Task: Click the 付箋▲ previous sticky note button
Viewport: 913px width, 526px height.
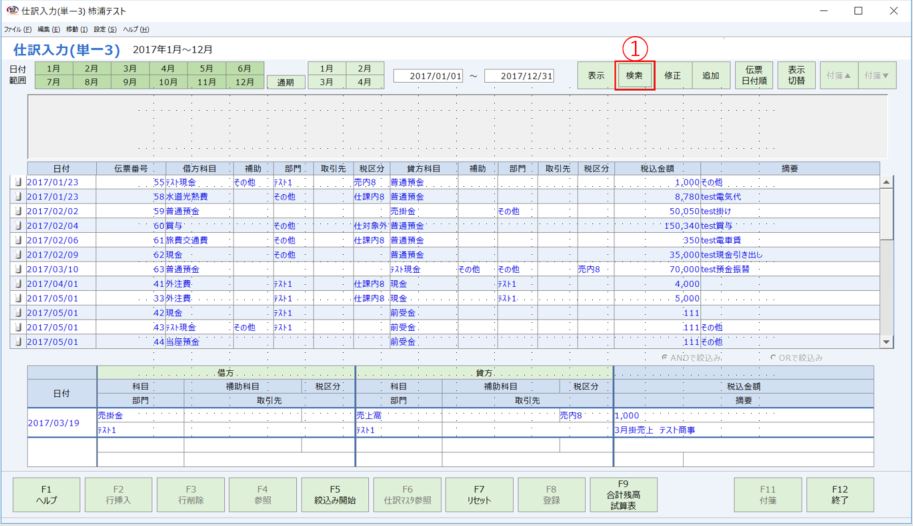Action: (x=838, y=75)
